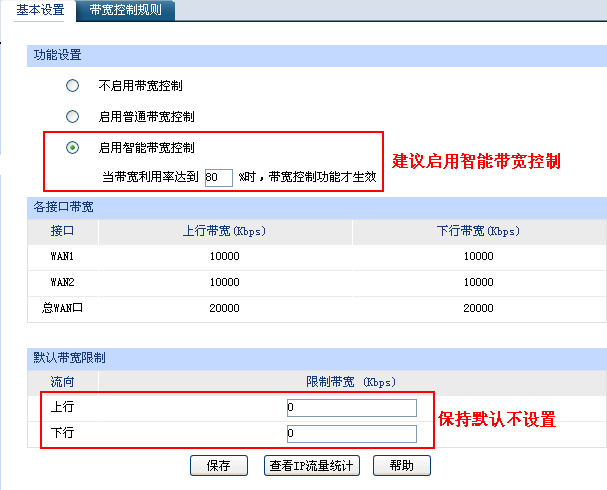Click the 上行带宽(Kbps) column header

tap(225, 231)
